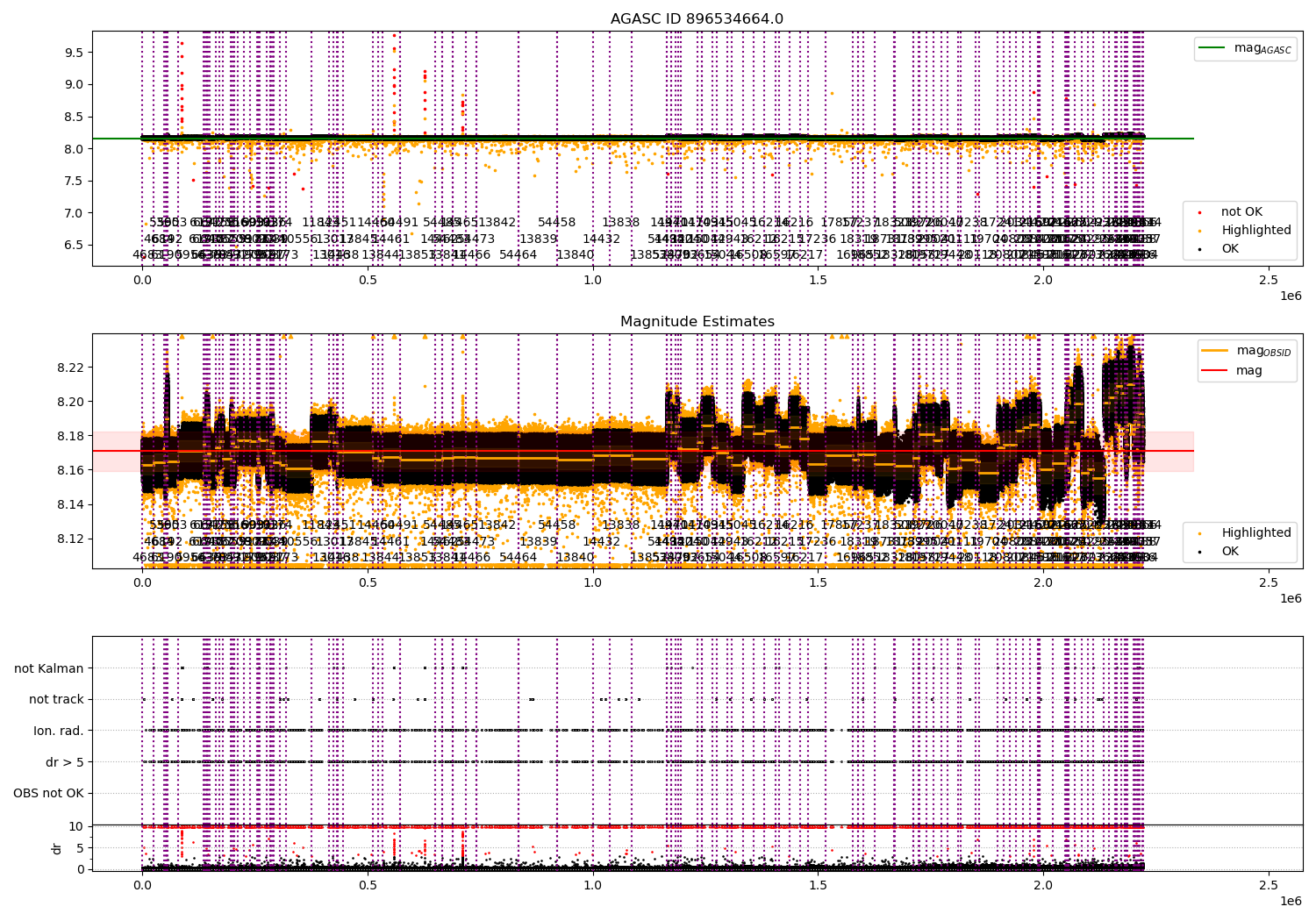Click the 8.14 y-axis tick label
This screenshot has width=1316, height=921.
70,503
